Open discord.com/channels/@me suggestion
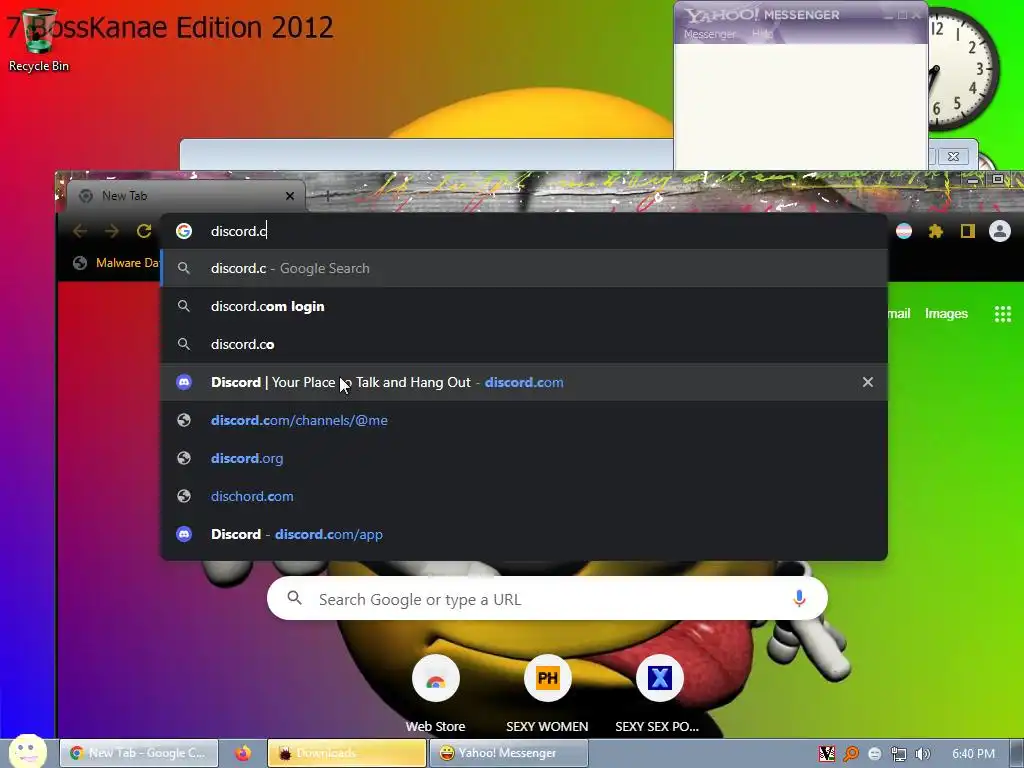 [524, 420]
